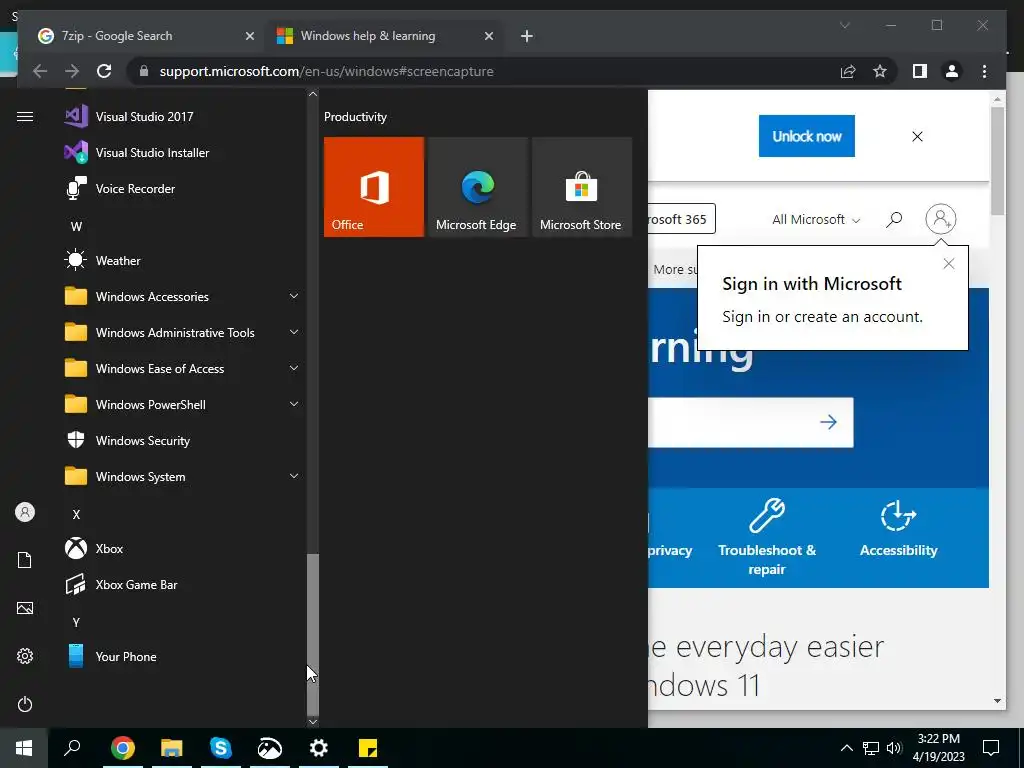Switch to 7zip - Google Search tab
Screen dimensions: 1024x768
pyautogui.click(x=147, y=36)
